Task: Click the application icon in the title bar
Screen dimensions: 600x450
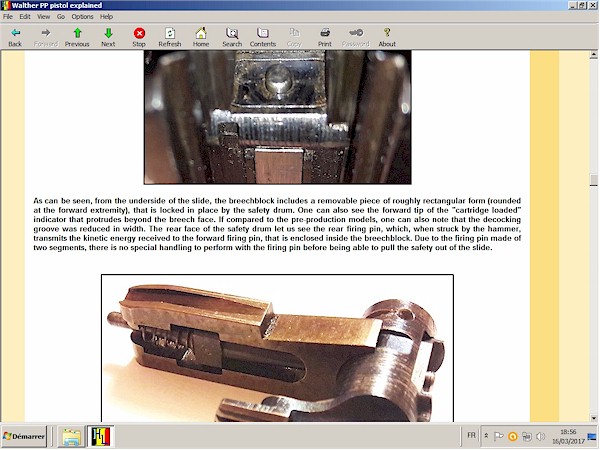Action: [6, 5]
